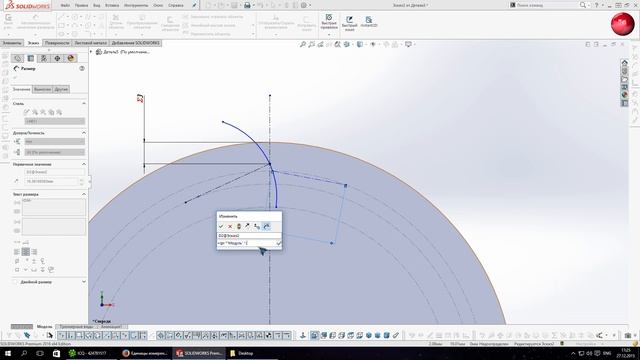This screenshot has height=360, width=640.
Task: Select the Анимация1 tab at the bottom
Action: [111, 327]
